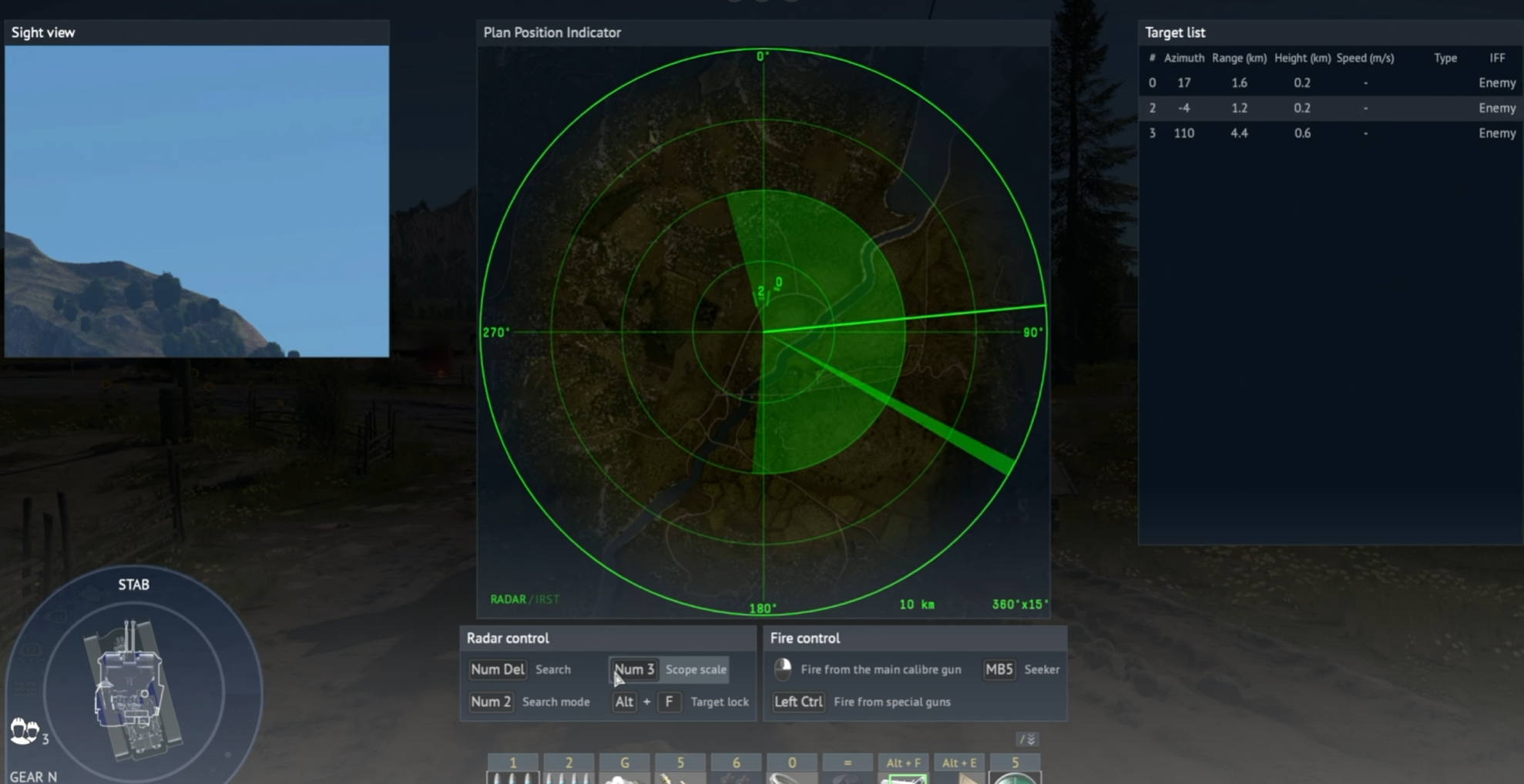
Task: Activate the action slot labeled =
Action: [x=848, y=769]
